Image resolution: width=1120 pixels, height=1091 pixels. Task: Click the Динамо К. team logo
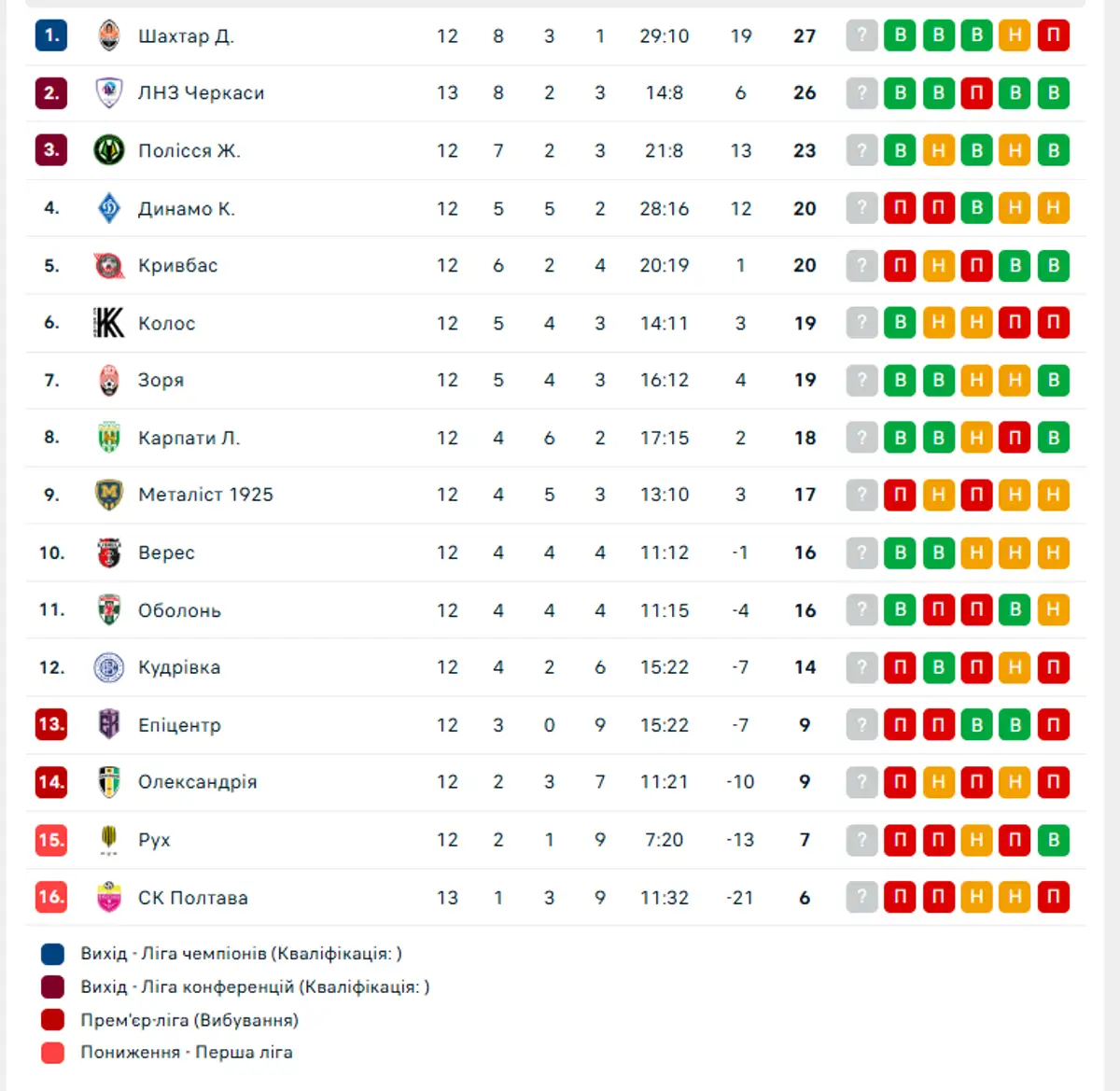[x=109, y=208]
